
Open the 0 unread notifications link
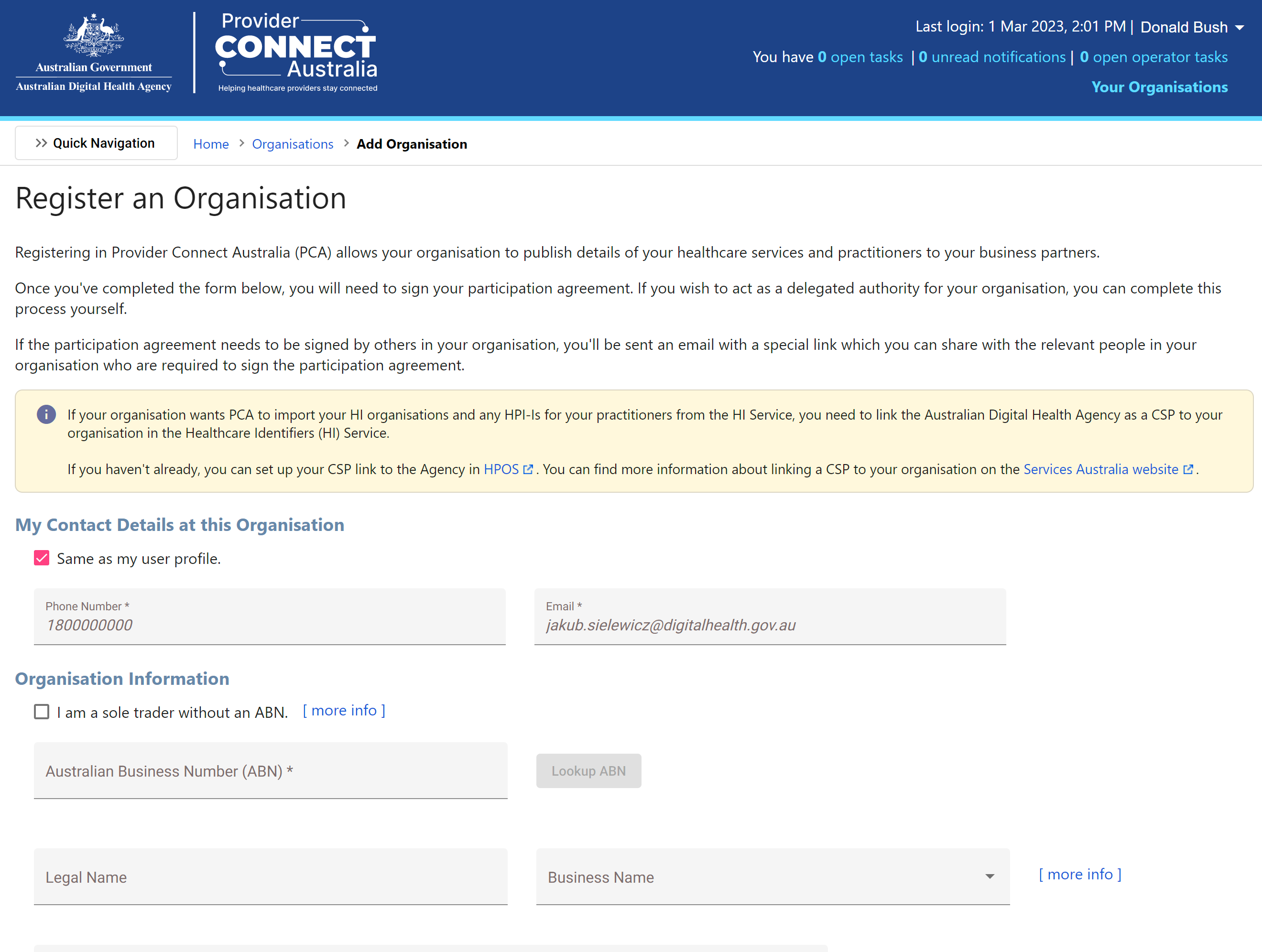[991, 56]
